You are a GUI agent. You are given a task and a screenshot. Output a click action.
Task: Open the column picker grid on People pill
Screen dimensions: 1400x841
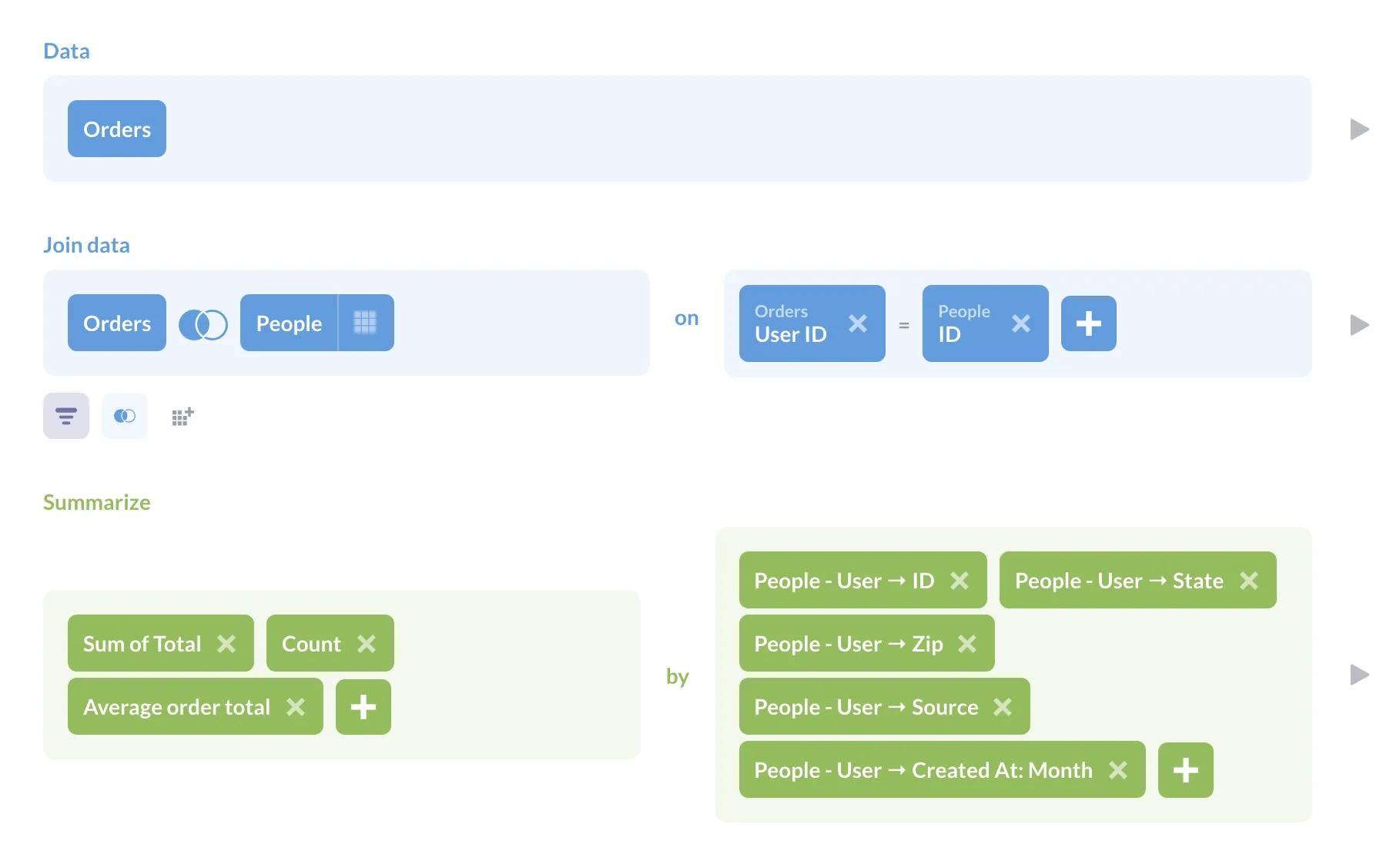[x=367, y=323]
